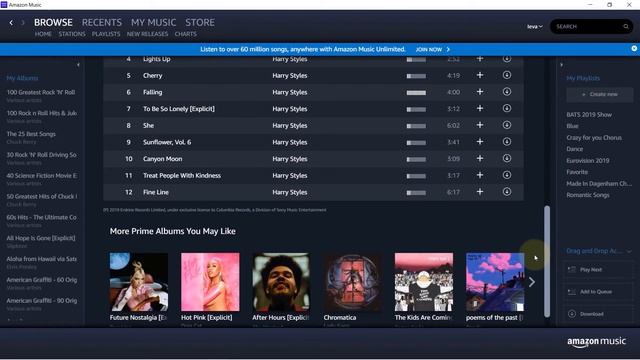Image resolution: width=640 pixels, height=360 pixels.
Task: Click the vertical page scrollbar
Action: (x=547, y=261)
